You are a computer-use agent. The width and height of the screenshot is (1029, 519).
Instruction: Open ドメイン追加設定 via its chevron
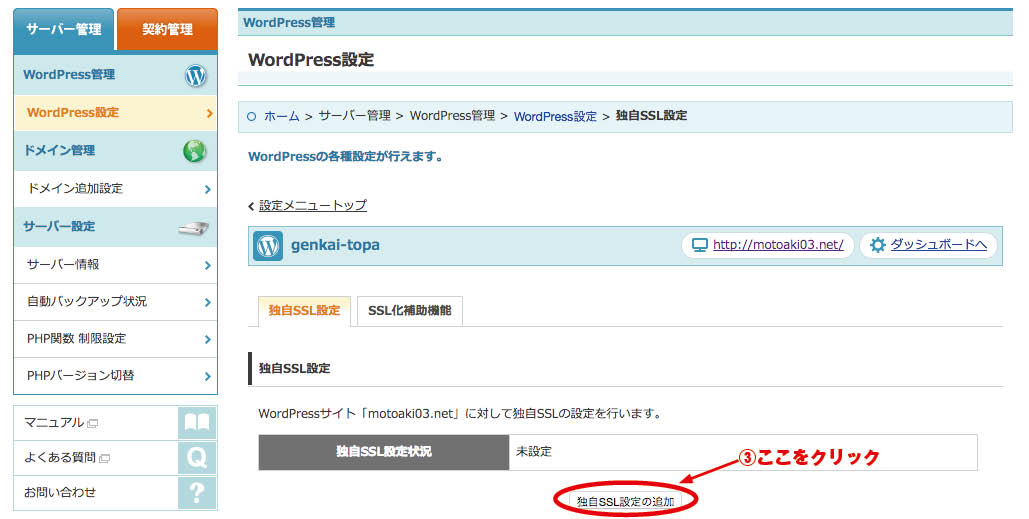(x=208, y=189)
